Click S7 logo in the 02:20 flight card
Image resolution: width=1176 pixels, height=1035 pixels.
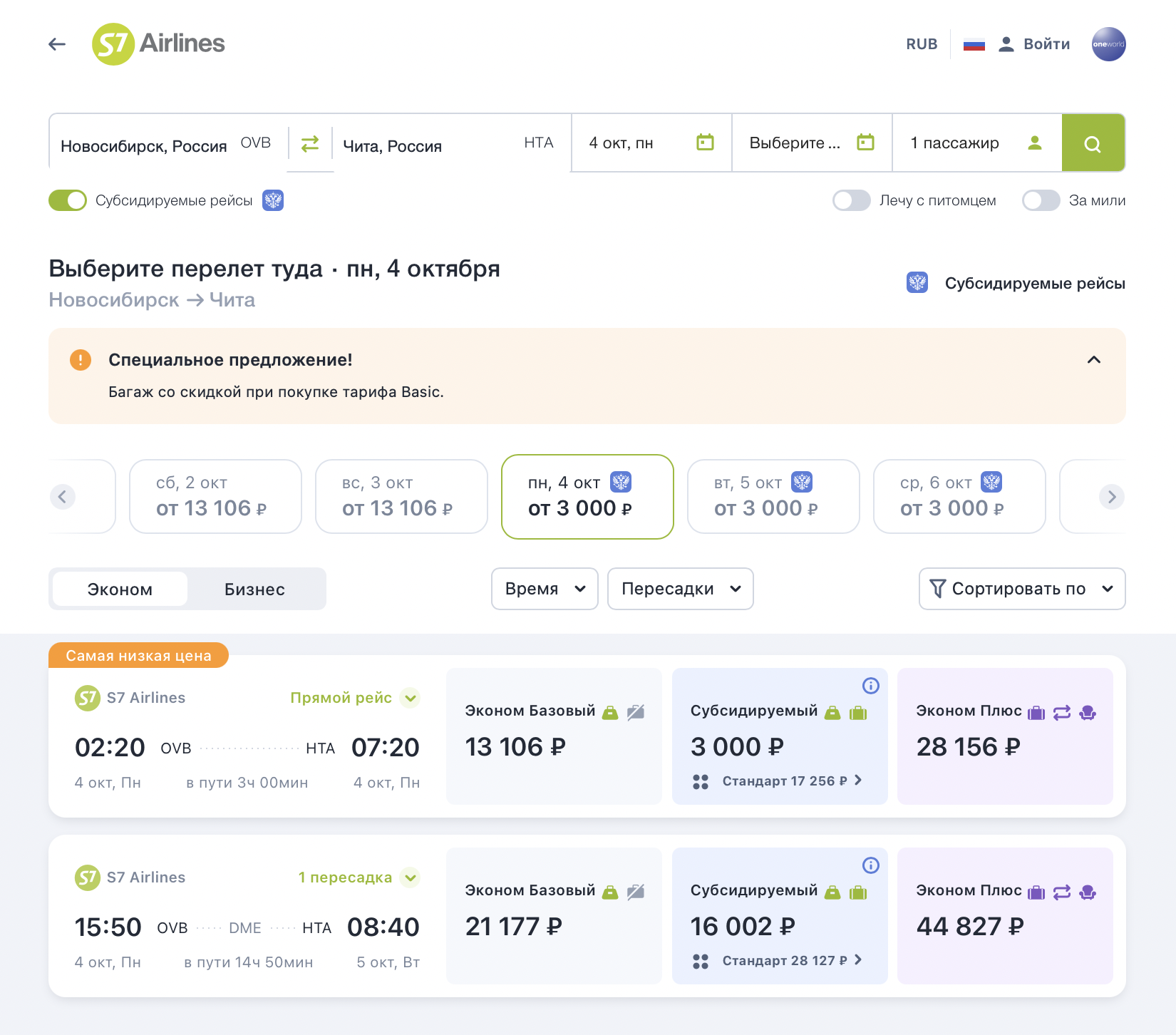[x=88, y=698]
